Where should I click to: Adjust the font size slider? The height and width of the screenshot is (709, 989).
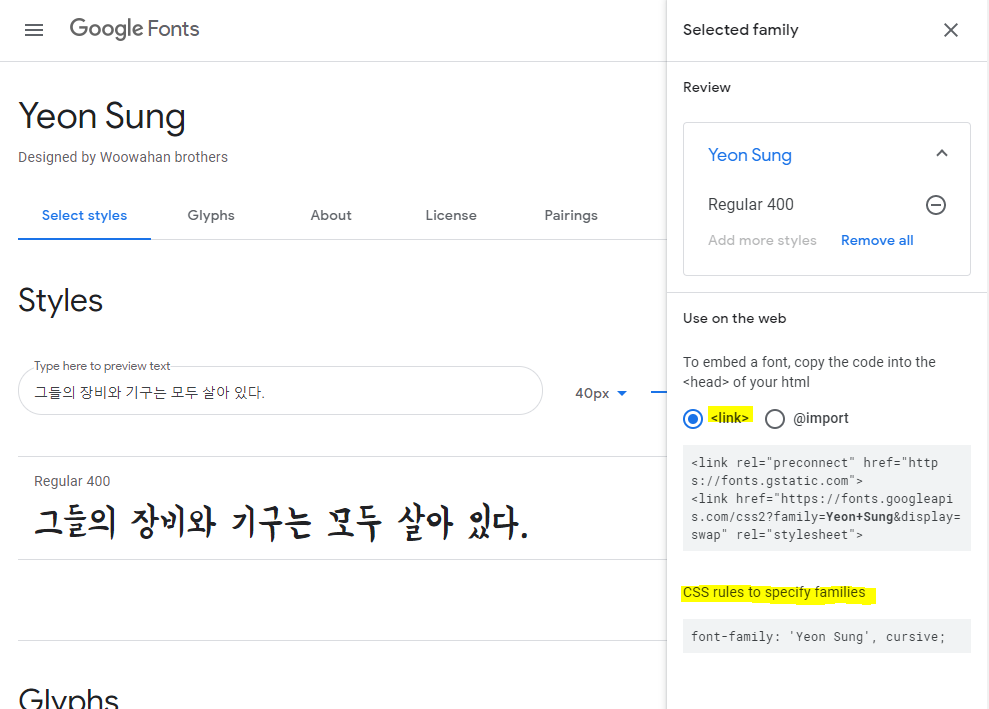658,392
